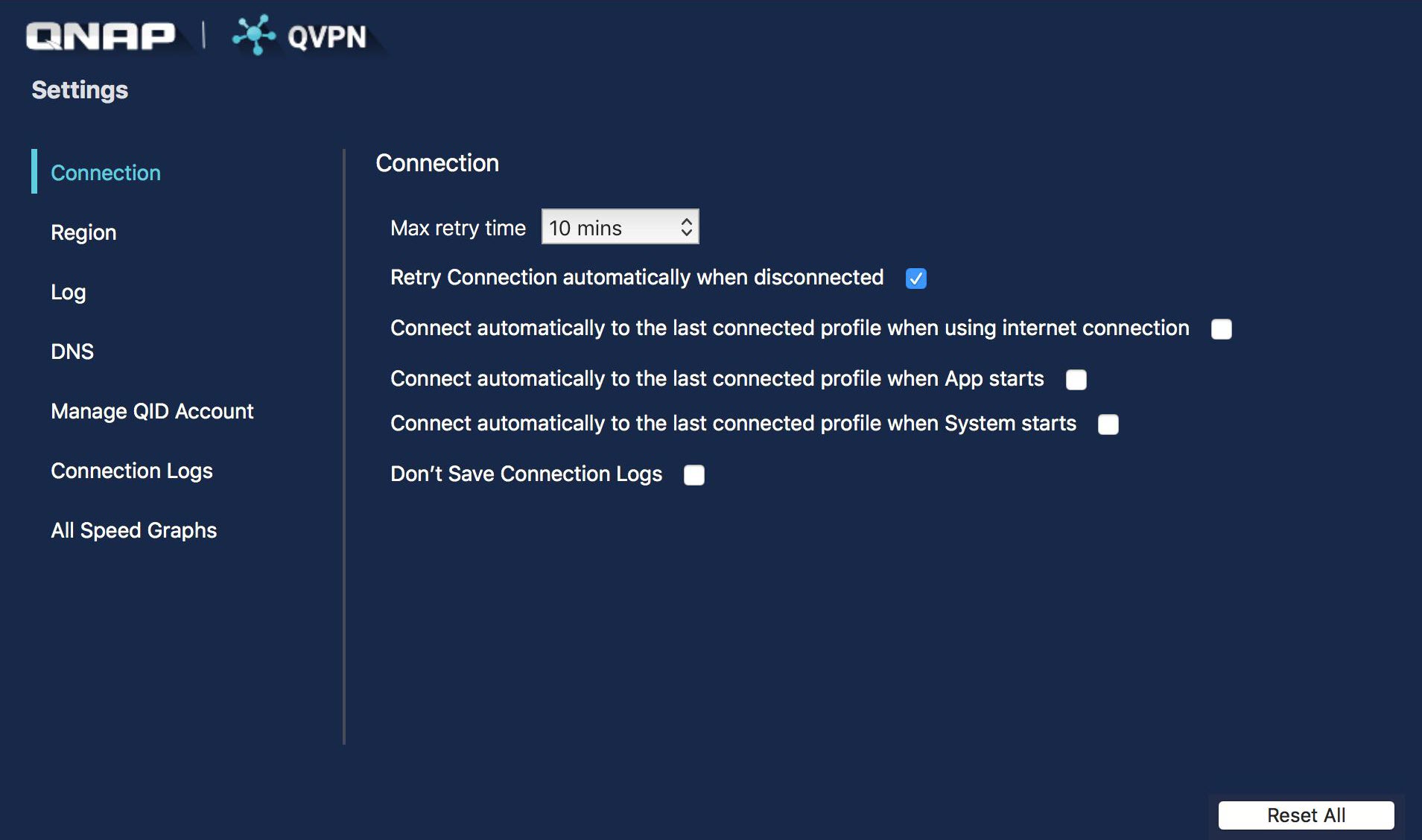Click the Connection panel heading

tap(437, 163)
